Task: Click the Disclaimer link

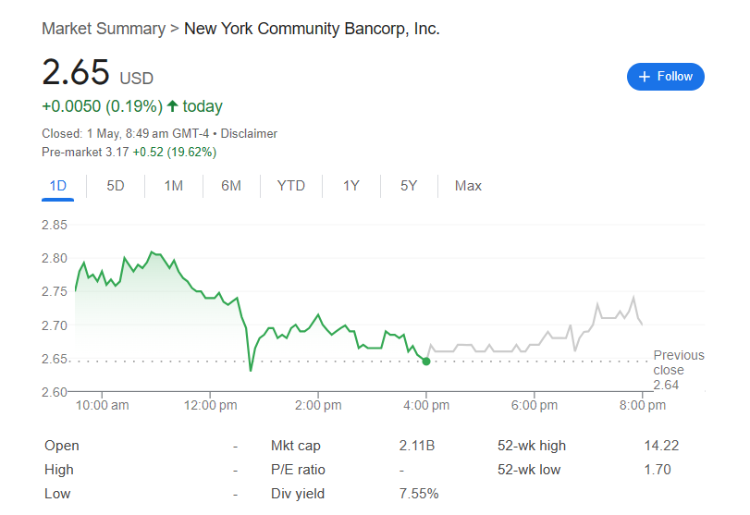Action: coord(249,133)
